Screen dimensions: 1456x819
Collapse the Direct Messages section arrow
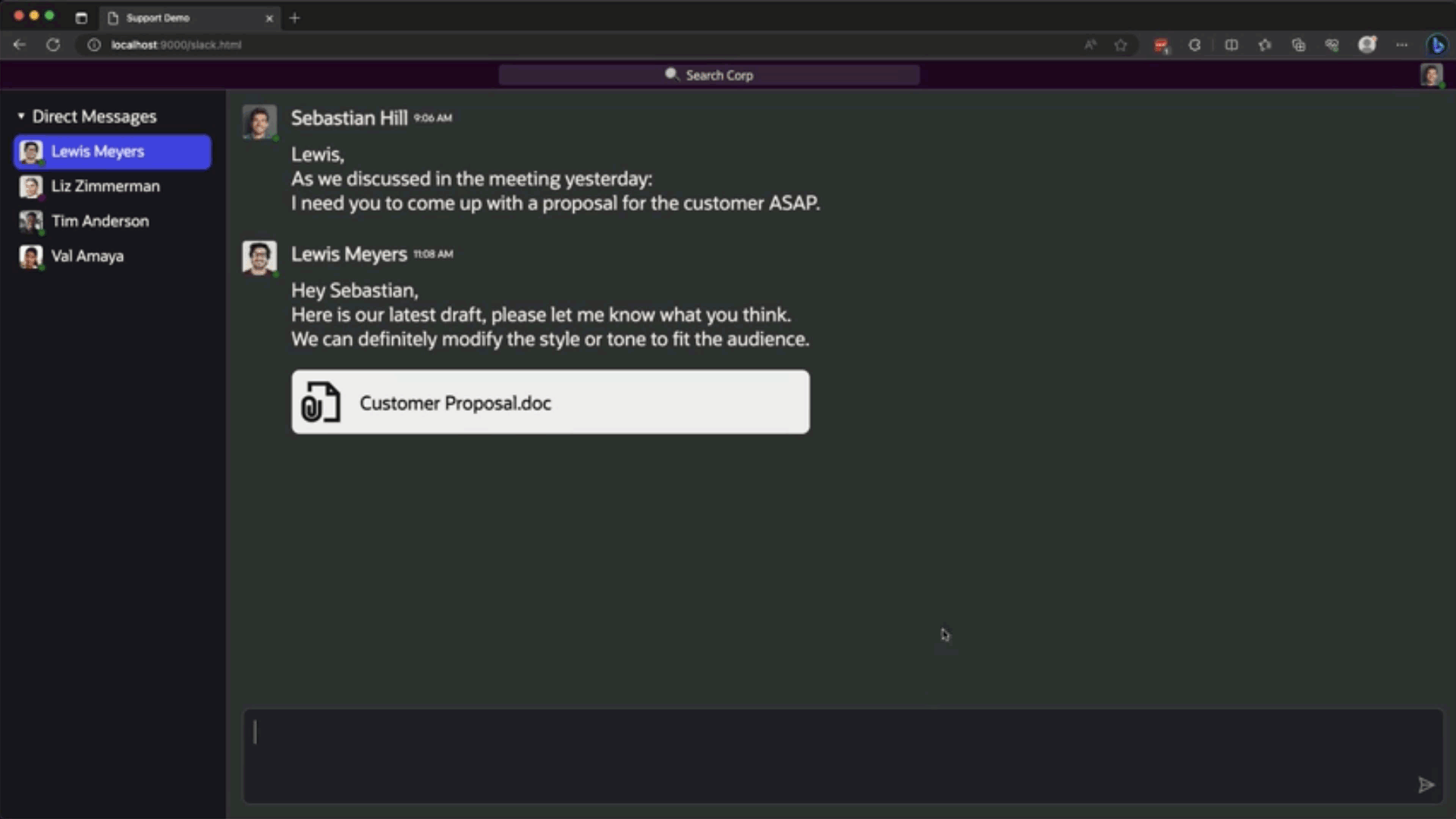21,116
